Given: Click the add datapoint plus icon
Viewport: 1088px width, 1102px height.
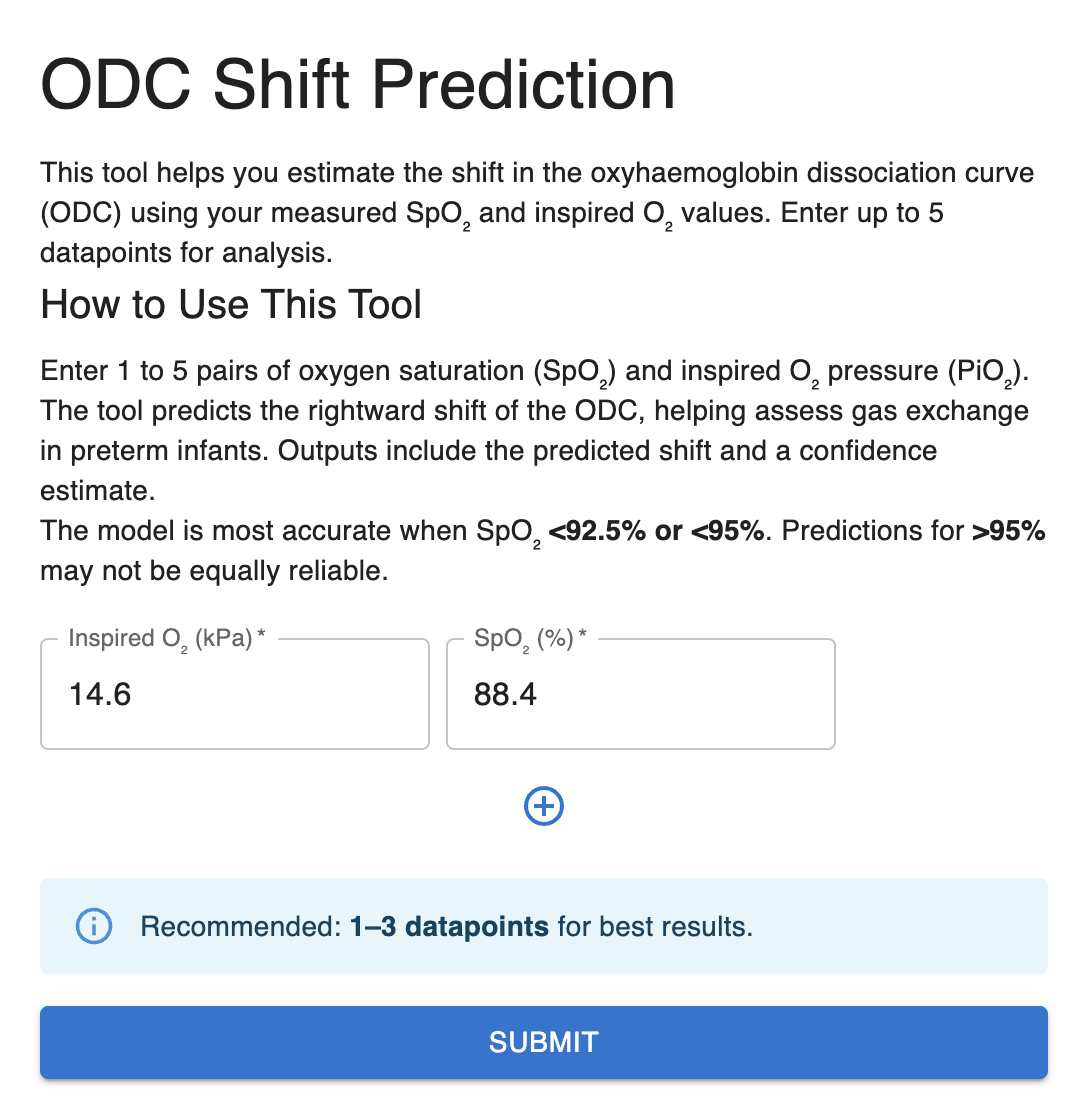Looking at the screenshot, I should coord(544,806).
